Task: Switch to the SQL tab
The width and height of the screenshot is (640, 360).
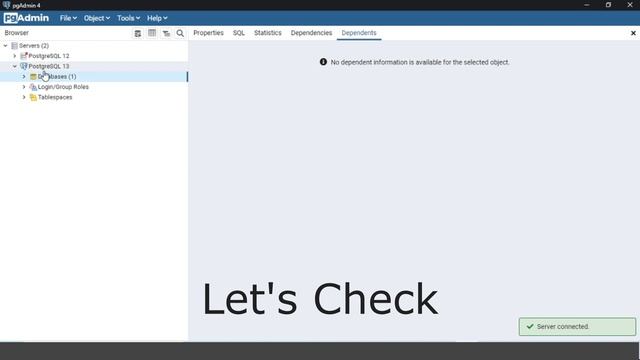Action: pyautogui.click(x=239, y=33)
